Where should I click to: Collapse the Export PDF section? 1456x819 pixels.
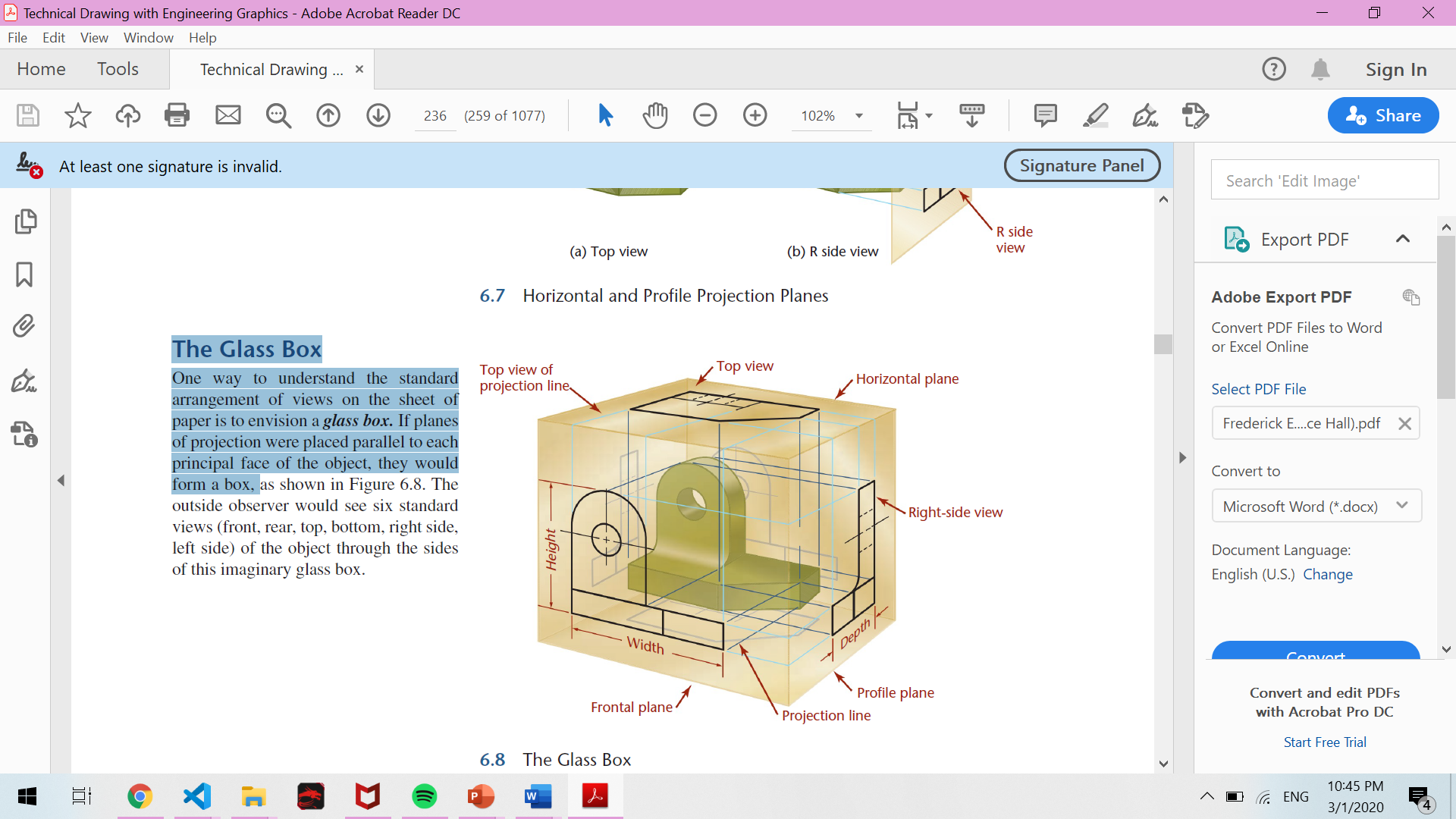coord(1402,239)
